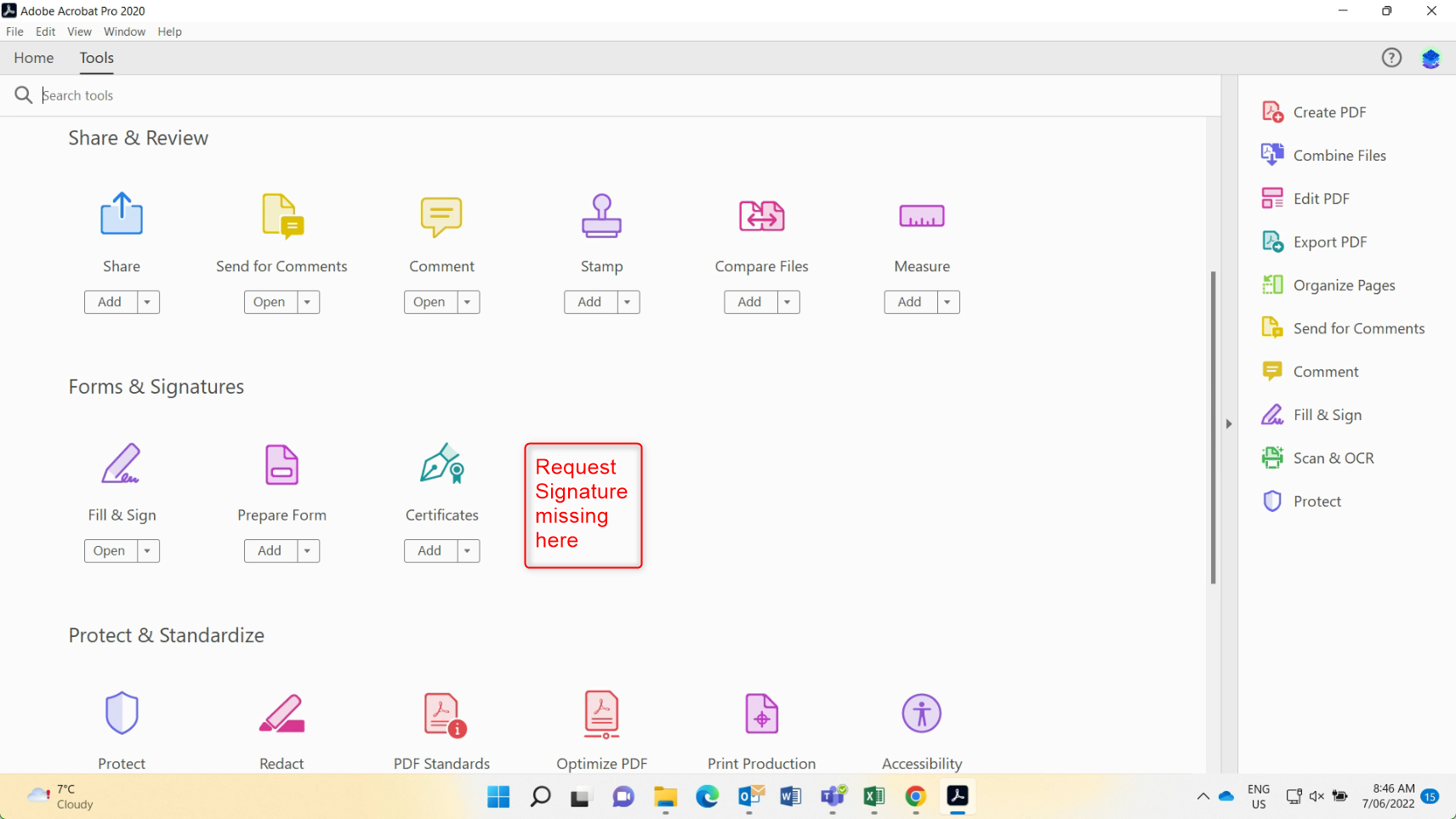Select the Stamp tool icon
This screenshot has width=1456, height=819.
[x=602, y=215]
